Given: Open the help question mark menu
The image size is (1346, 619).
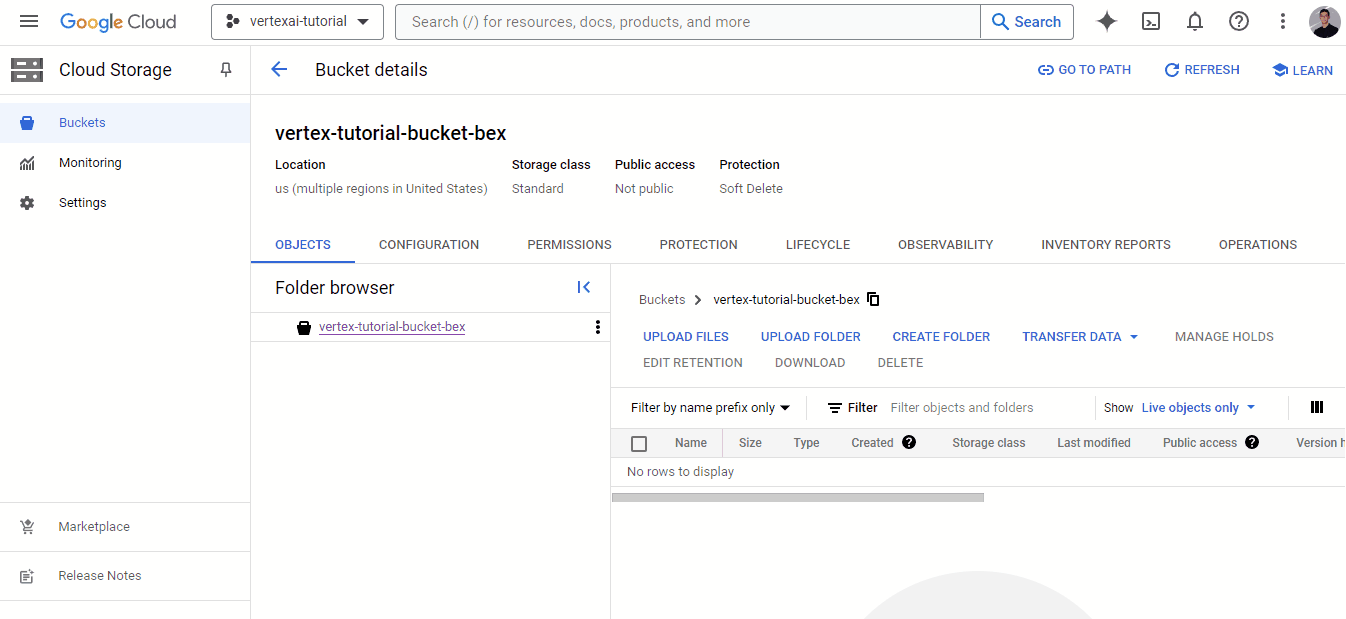Looking at the screenshot, I should click(x=1239, y=21).
